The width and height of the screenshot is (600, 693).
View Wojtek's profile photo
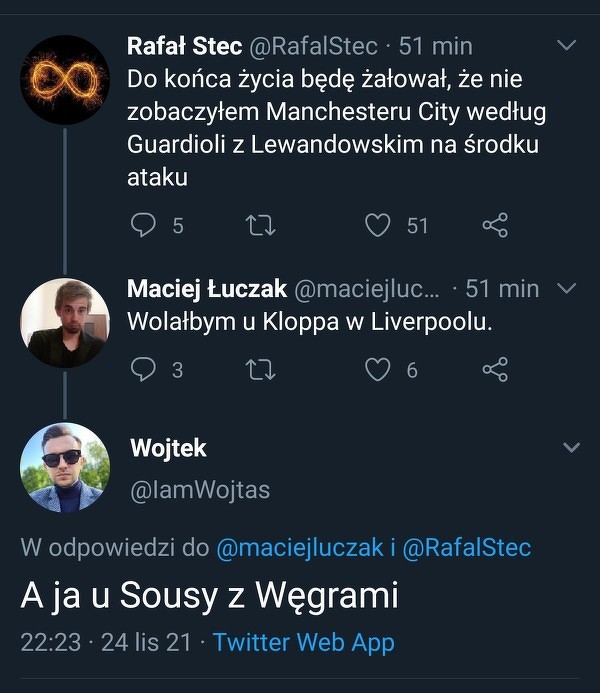[65, 467]
